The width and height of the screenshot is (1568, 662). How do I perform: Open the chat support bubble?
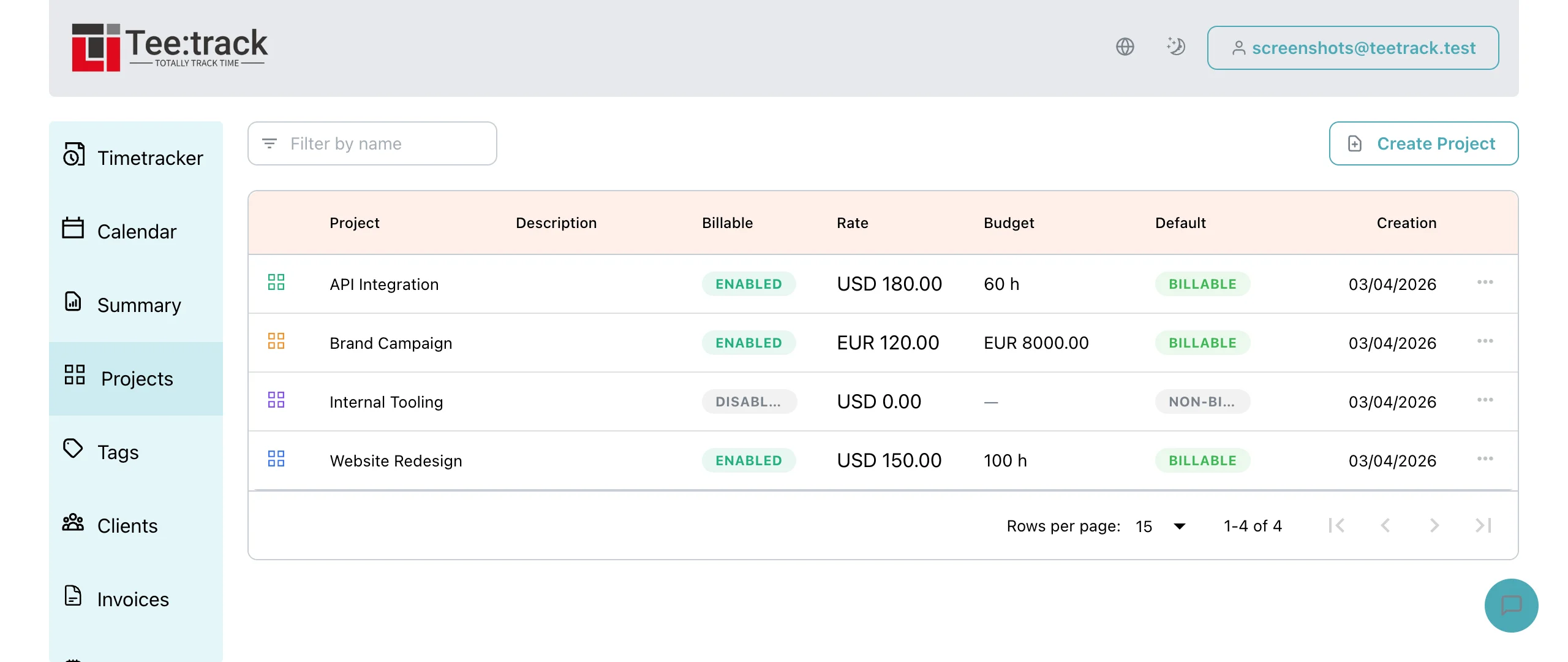[1511, 606]
